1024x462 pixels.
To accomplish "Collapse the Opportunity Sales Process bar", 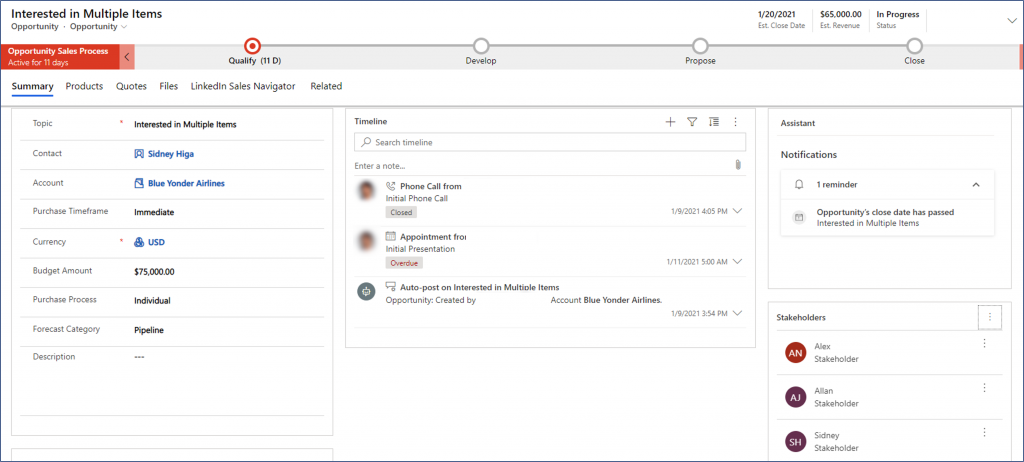I will (127, 57).
